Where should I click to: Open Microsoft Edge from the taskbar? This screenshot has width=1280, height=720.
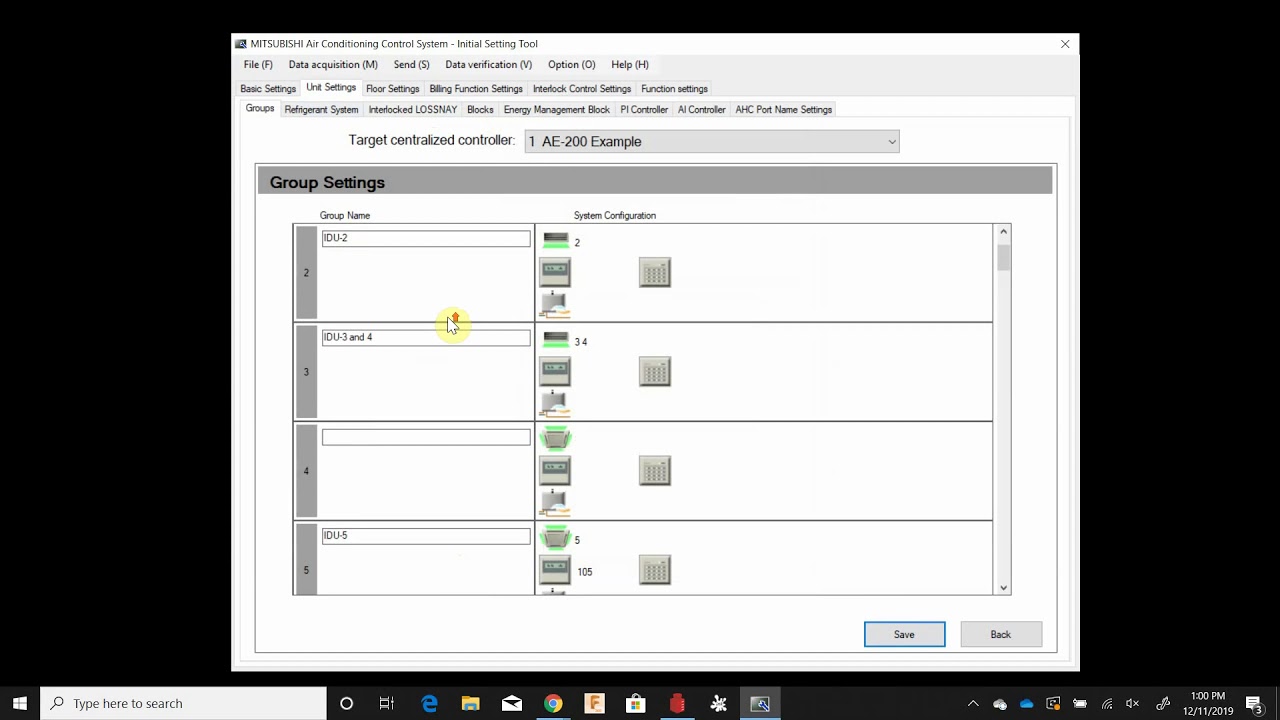point(429,703)
